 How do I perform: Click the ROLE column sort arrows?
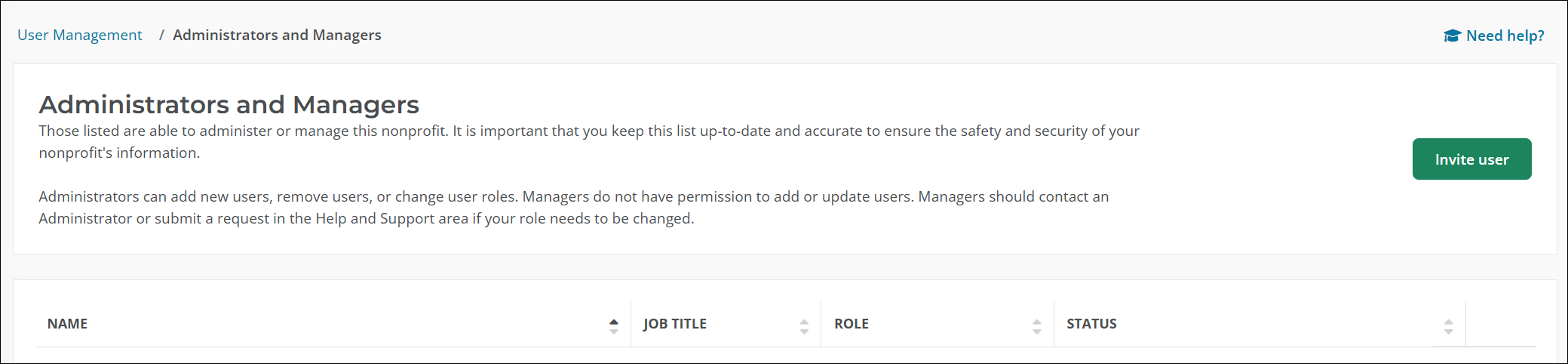(x=1037, y=326)
